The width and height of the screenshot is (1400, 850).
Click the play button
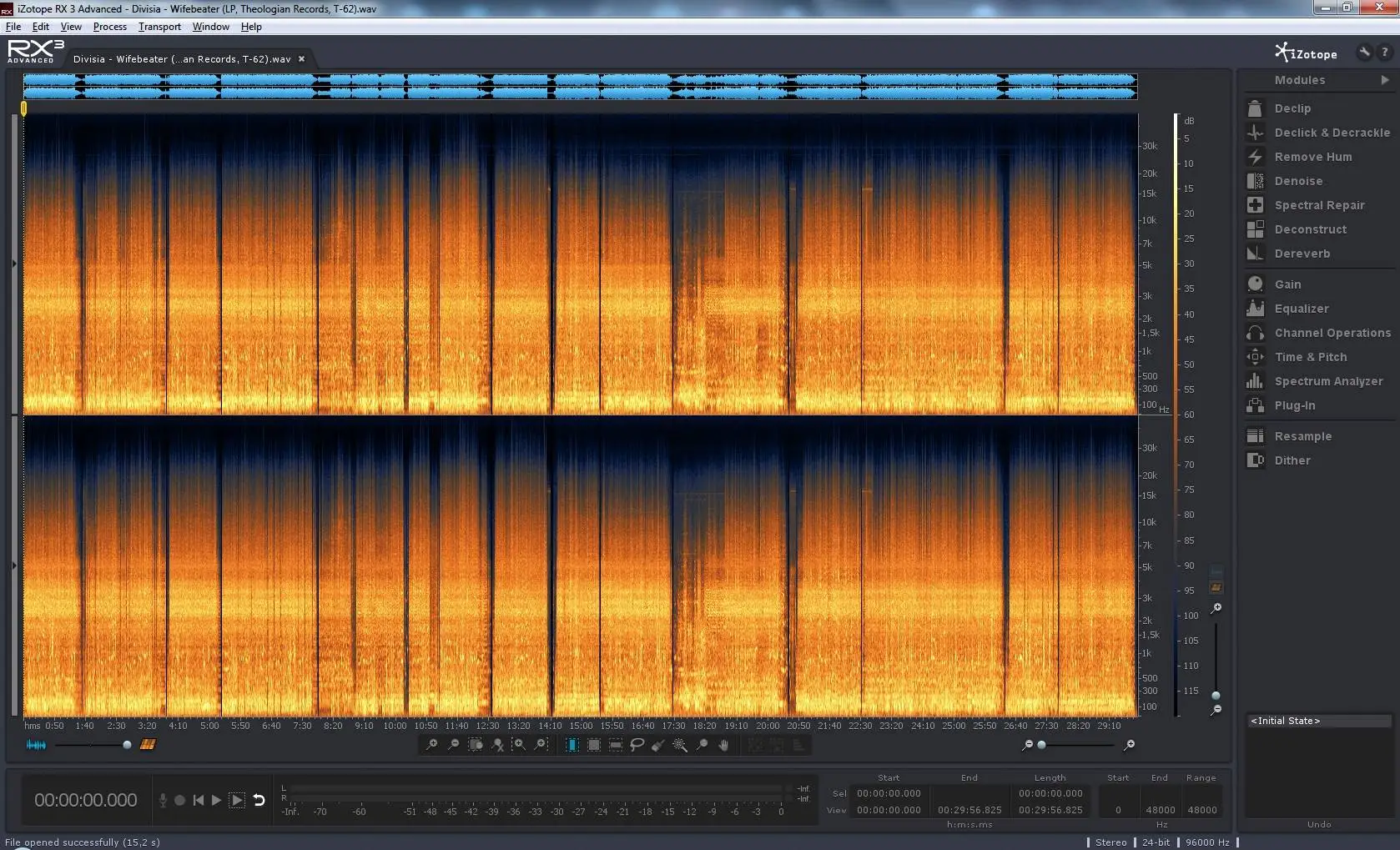217,800
